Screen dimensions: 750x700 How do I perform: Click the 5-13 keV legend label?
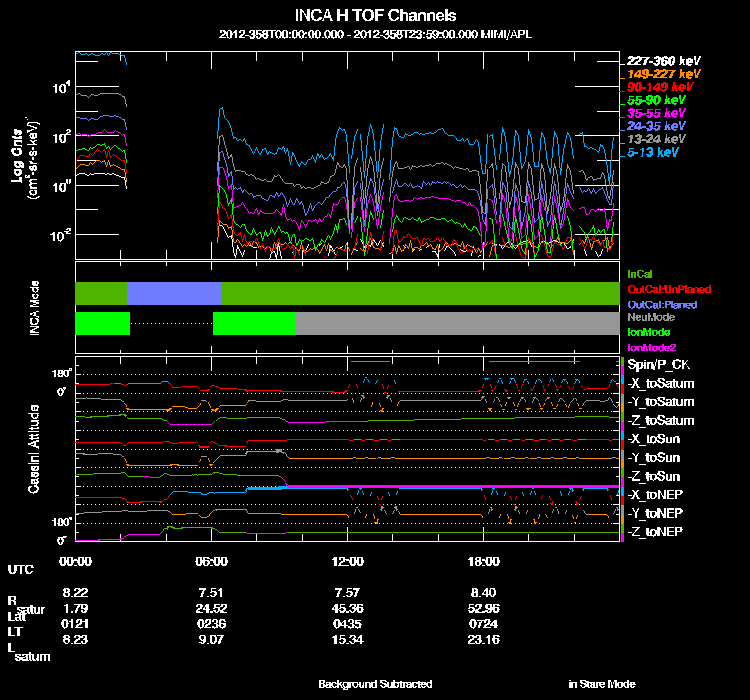(x=656, y=153)
